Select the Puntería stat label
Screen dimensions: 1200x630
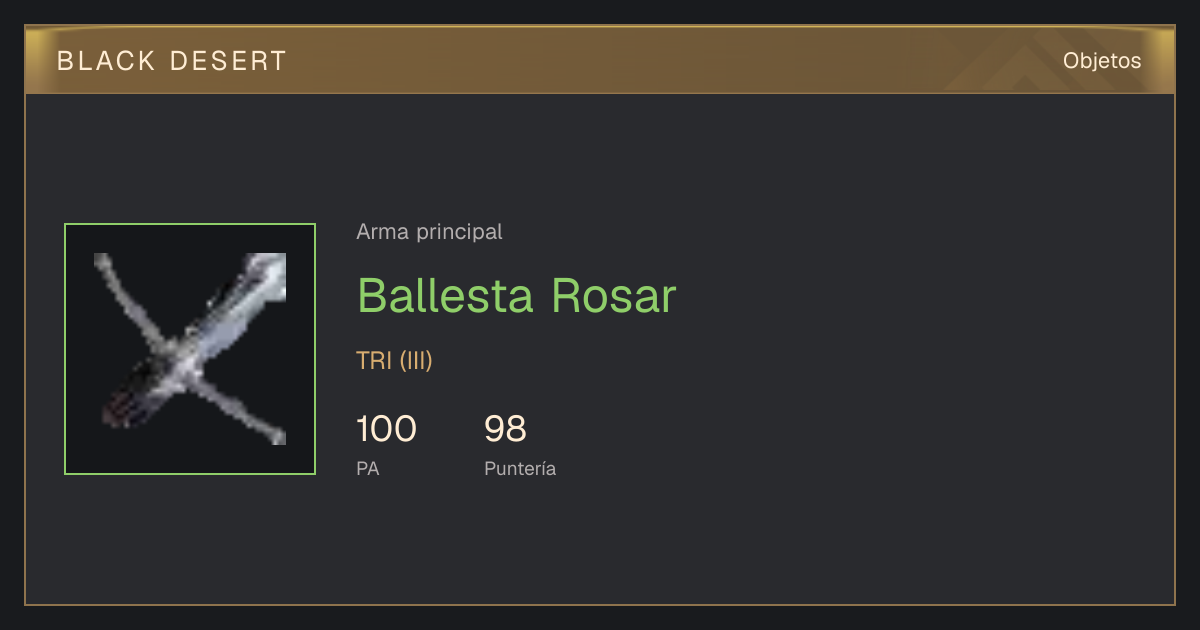pos(520,468)
